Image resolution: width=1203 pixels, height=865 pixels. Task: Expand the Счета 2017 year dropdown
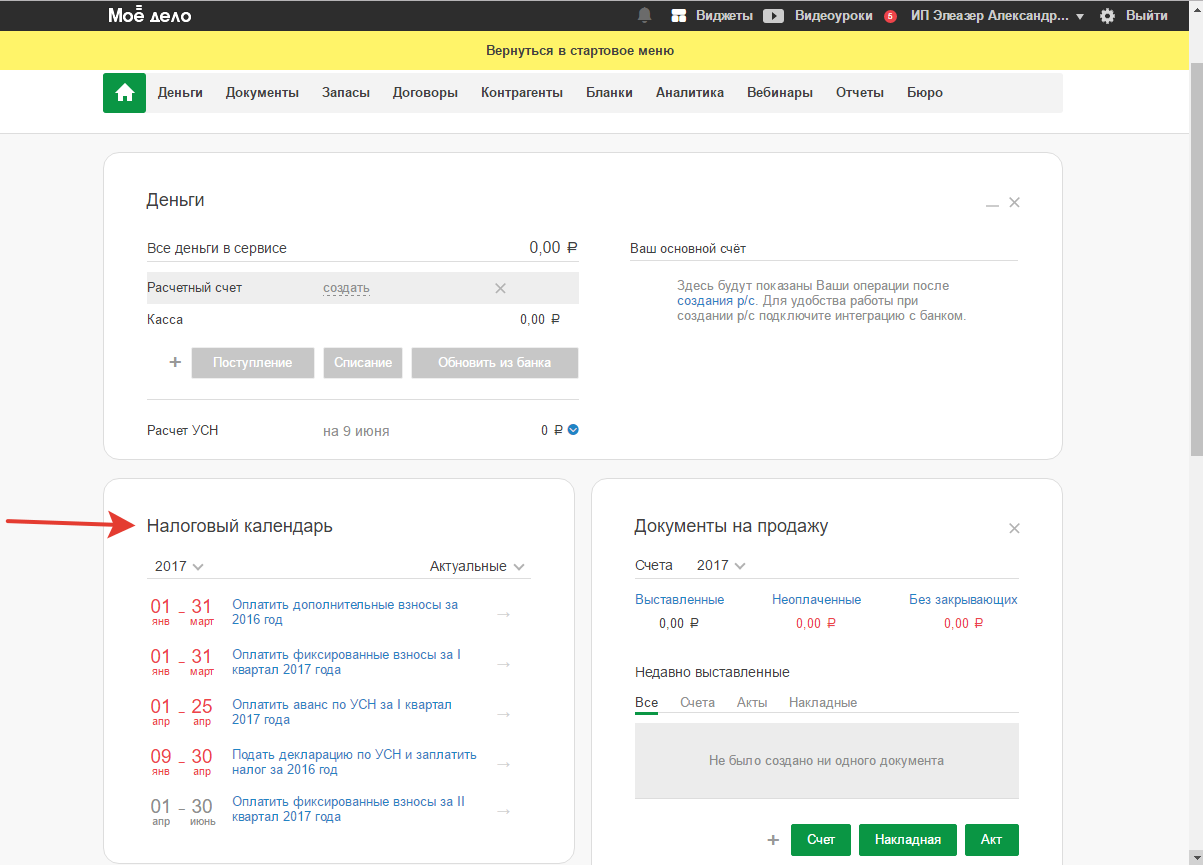(721, 565)
